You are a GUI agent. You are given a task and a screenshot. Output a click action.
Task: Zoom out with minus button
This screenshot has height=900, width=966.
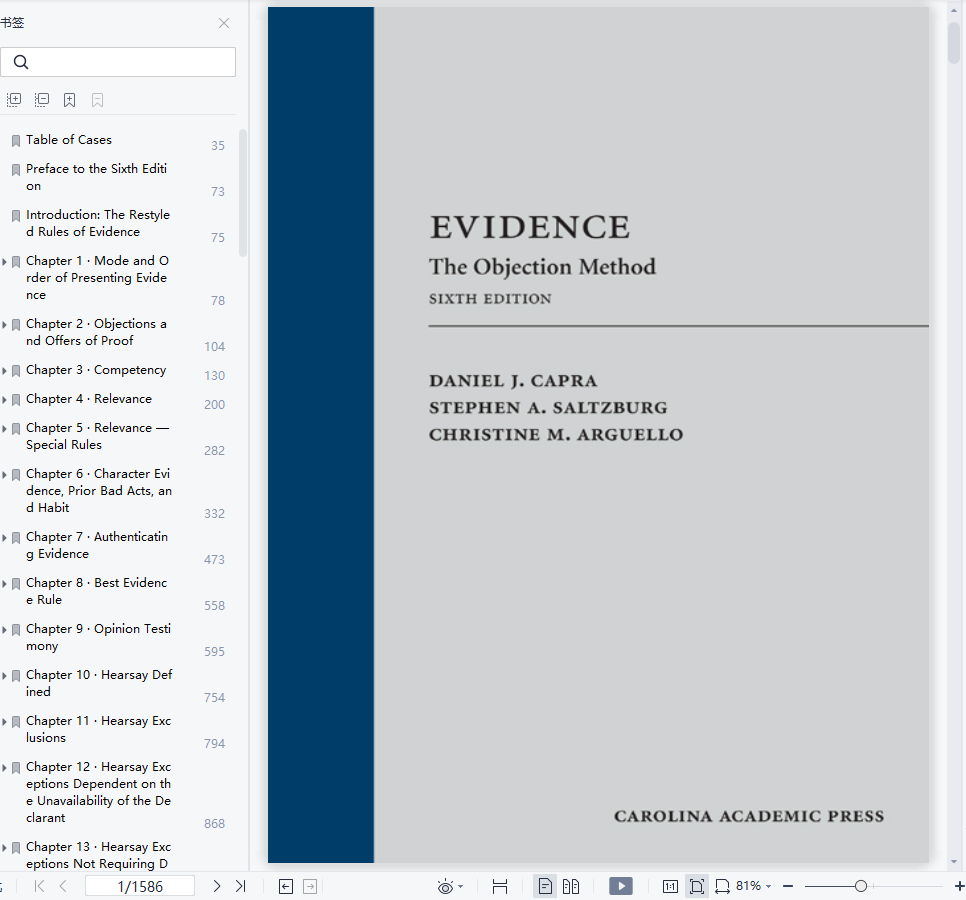pyautogui.click(x=788, y=886)
